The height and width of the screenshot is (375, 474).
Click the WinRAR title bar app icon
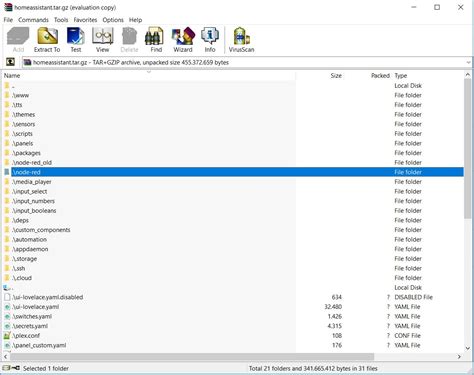[x=8, y=7]
